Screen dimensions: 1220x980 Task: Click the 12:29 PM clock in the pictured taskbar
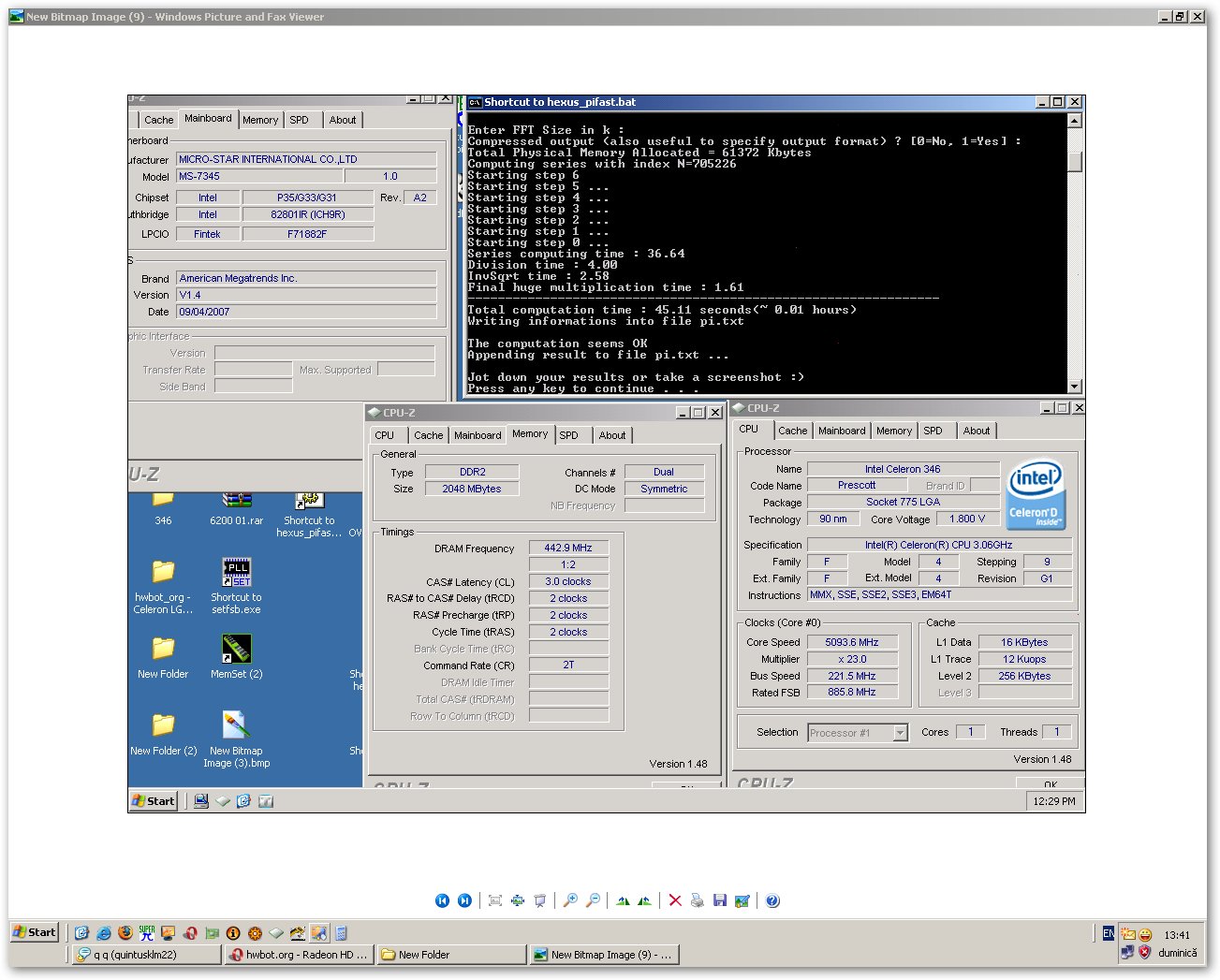pos(1054,801)
